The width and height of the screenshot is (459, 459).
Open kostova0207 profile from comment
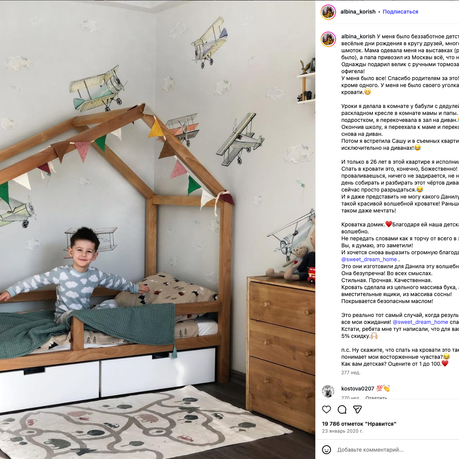[x=357, y=389]
